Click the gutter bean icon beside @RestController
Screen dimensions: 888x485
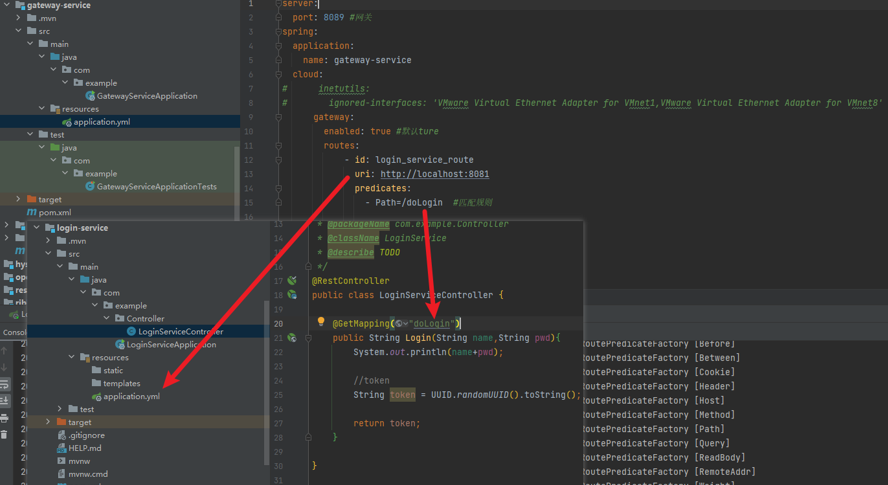pyautogui.click(x=292, y=280)
